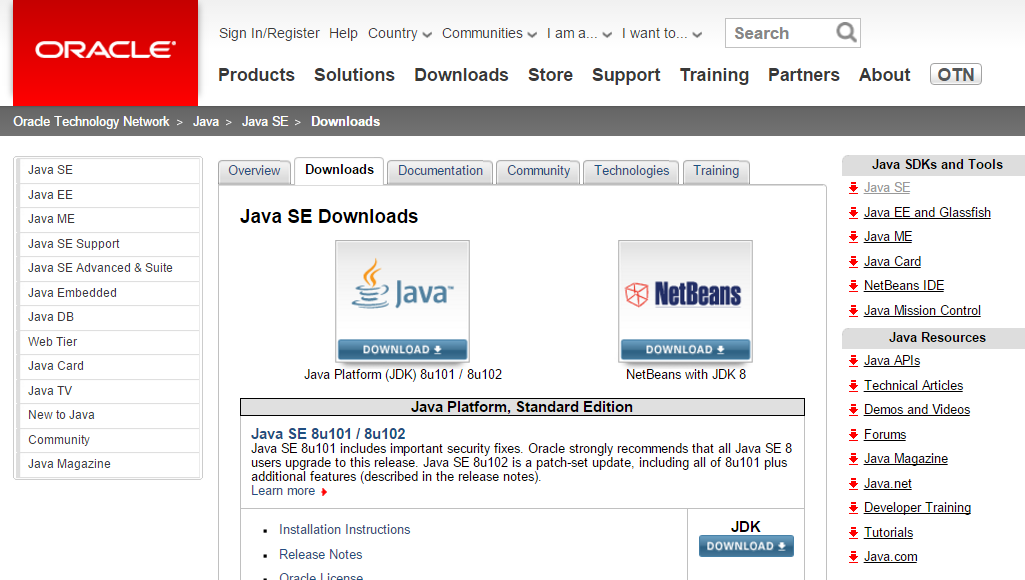Open the Products menu

tap(256, 75)
